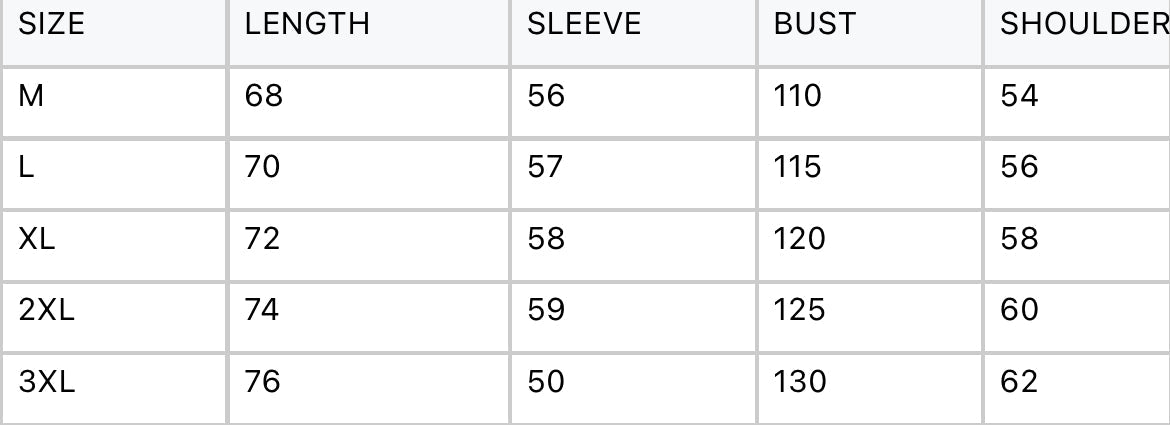Viewport: 1170px width, 425px height.
Task: Click the length value 68 cell
Action: (264, 96)
